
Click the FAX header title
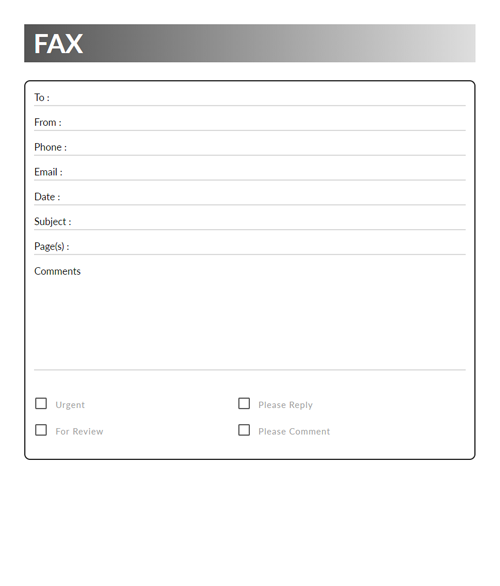58,44
